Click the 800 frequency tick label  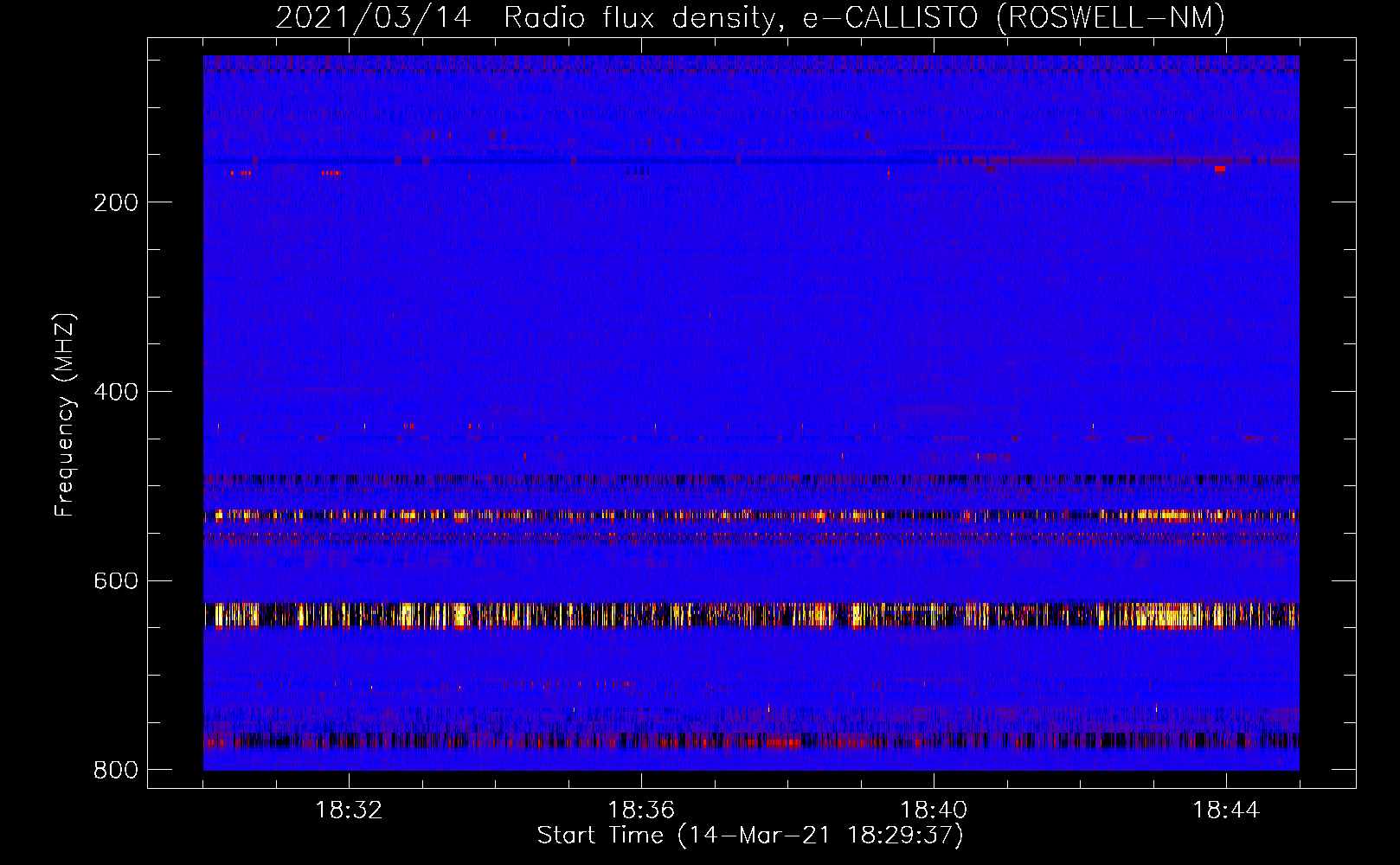116,770
